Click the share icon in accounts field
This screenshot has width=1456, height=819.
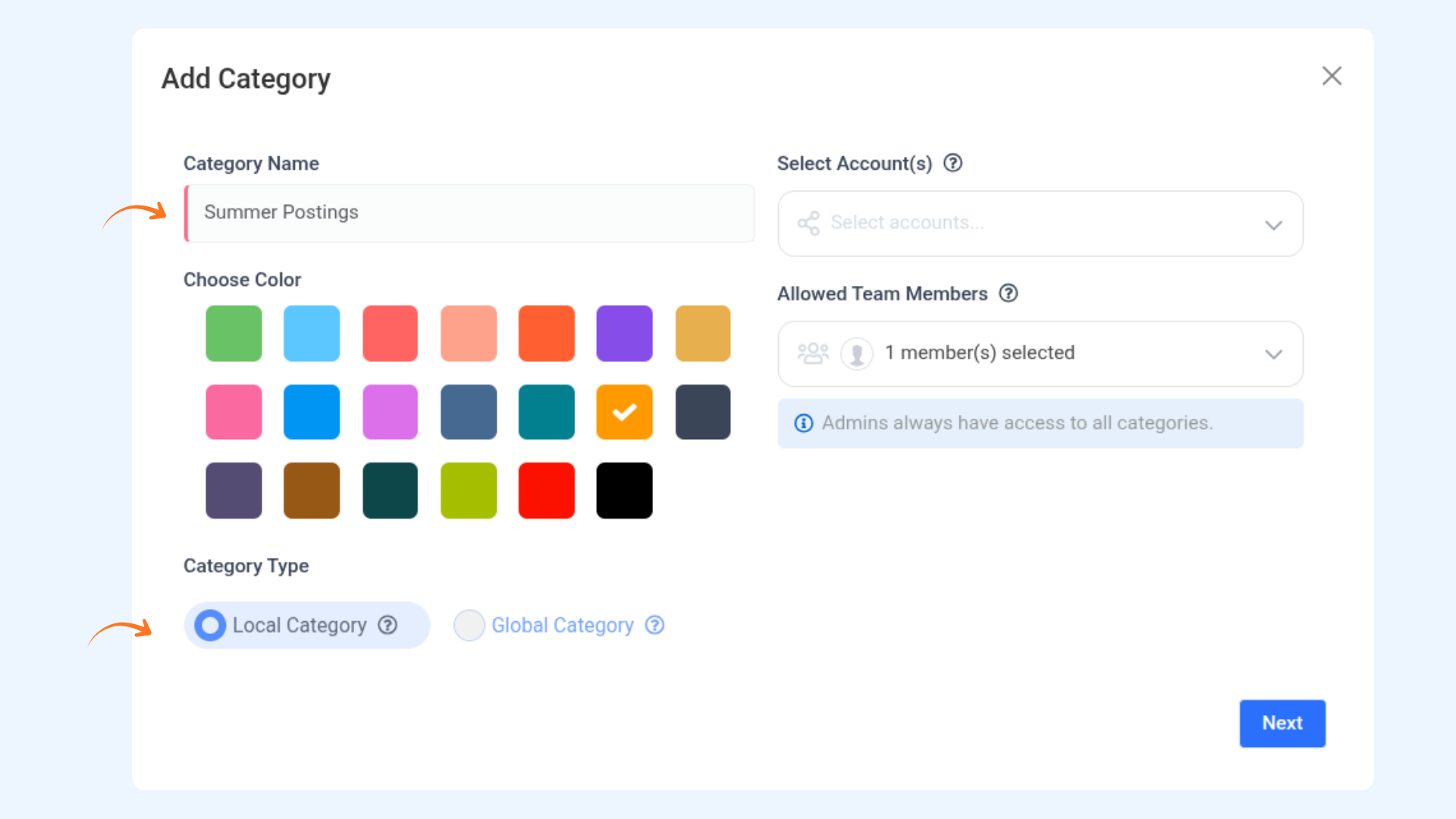(808, 223)
